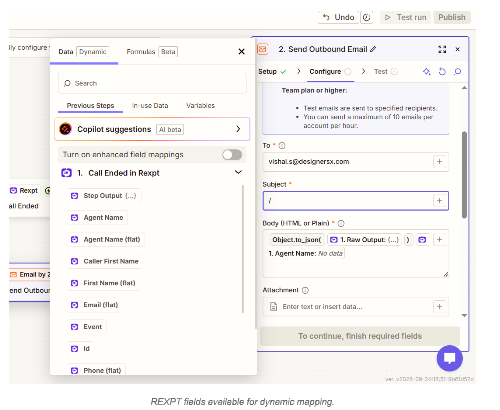Click the refresh fields icon
500x410 pixels.
[442, 72]
